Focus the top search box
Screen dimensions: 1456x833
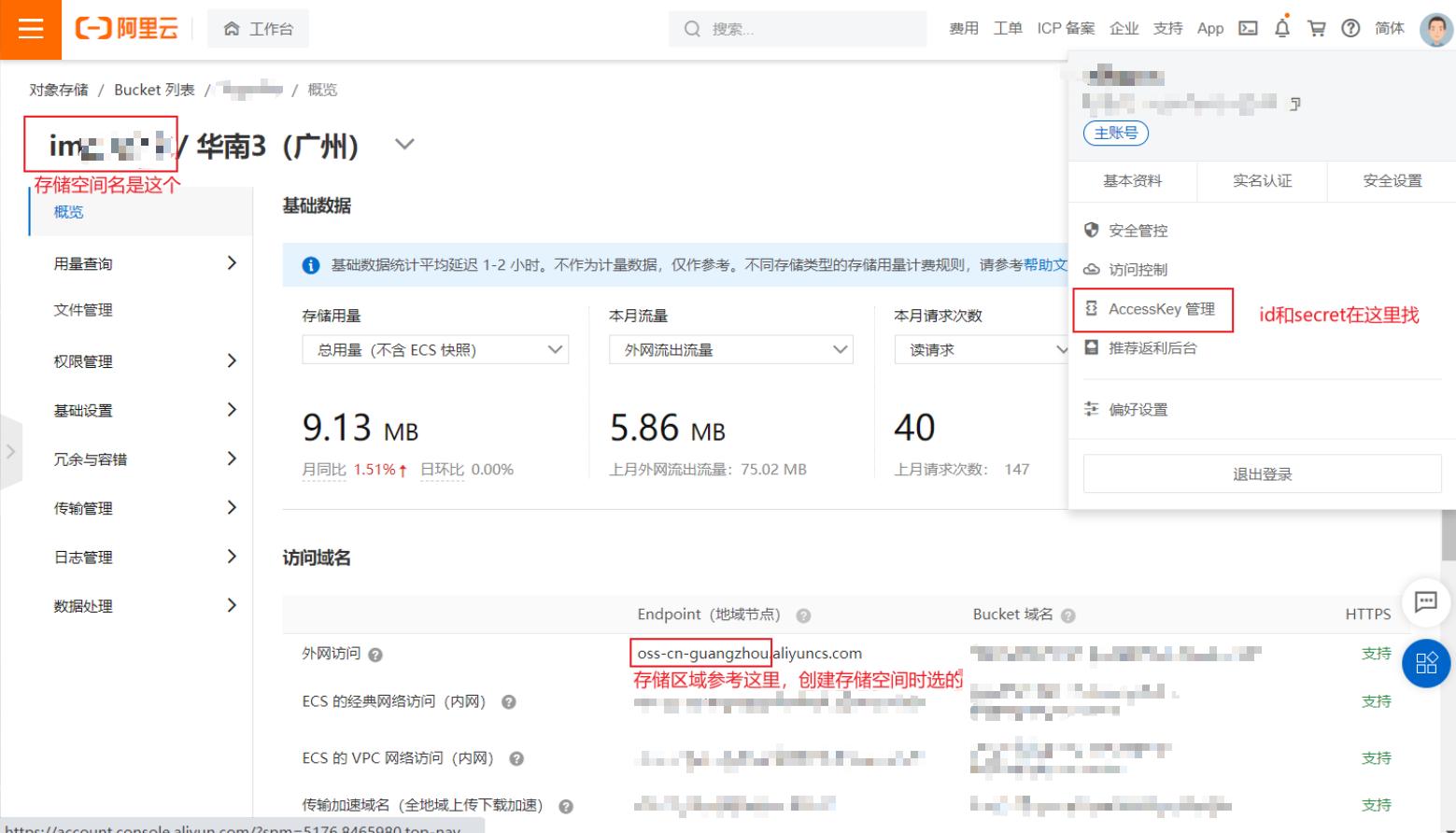coord(798,29)
